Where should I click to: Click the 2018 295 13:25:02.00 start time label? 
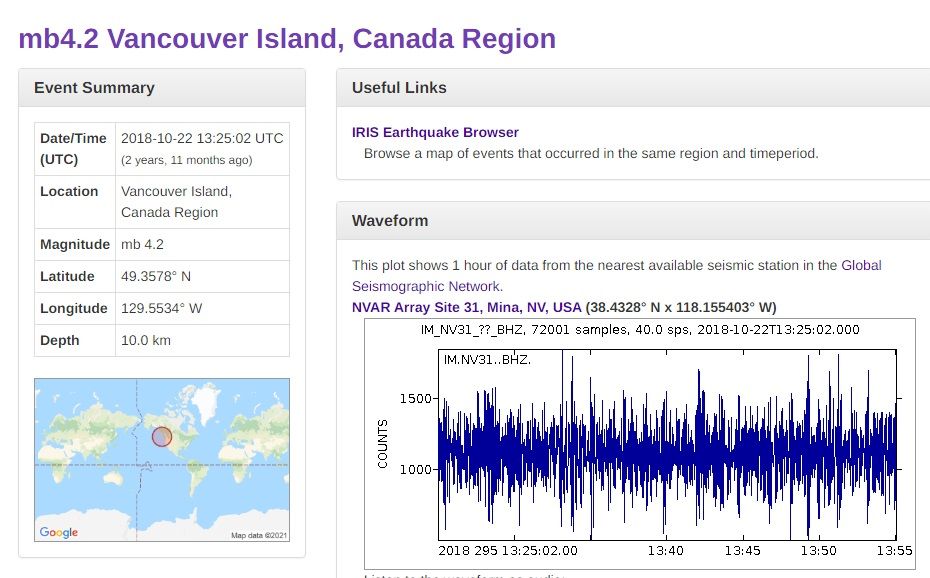tap(508, 551)
